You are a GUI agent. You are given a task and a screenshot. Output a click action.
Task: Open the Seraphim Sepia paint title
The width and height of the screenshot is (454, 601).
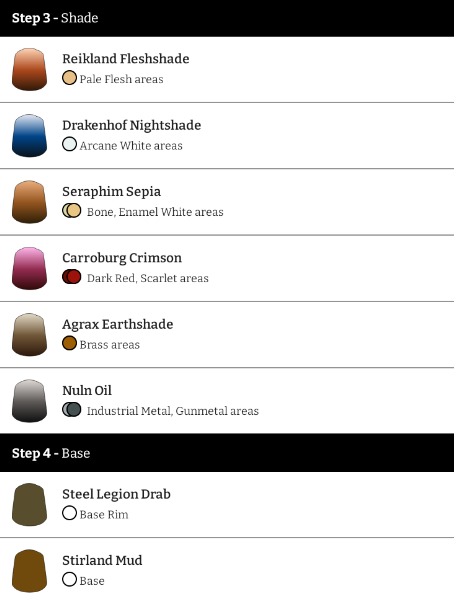tap(112, 192)
